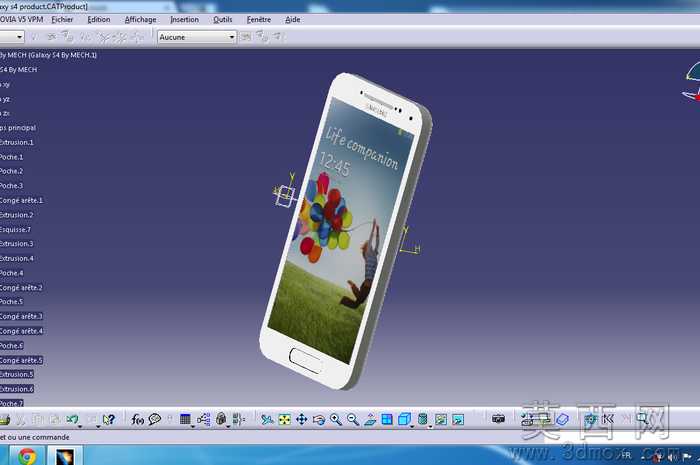Select Poche.4 in the tree
The height and width of the screenshot is (465, 700).
click(12, 273)
